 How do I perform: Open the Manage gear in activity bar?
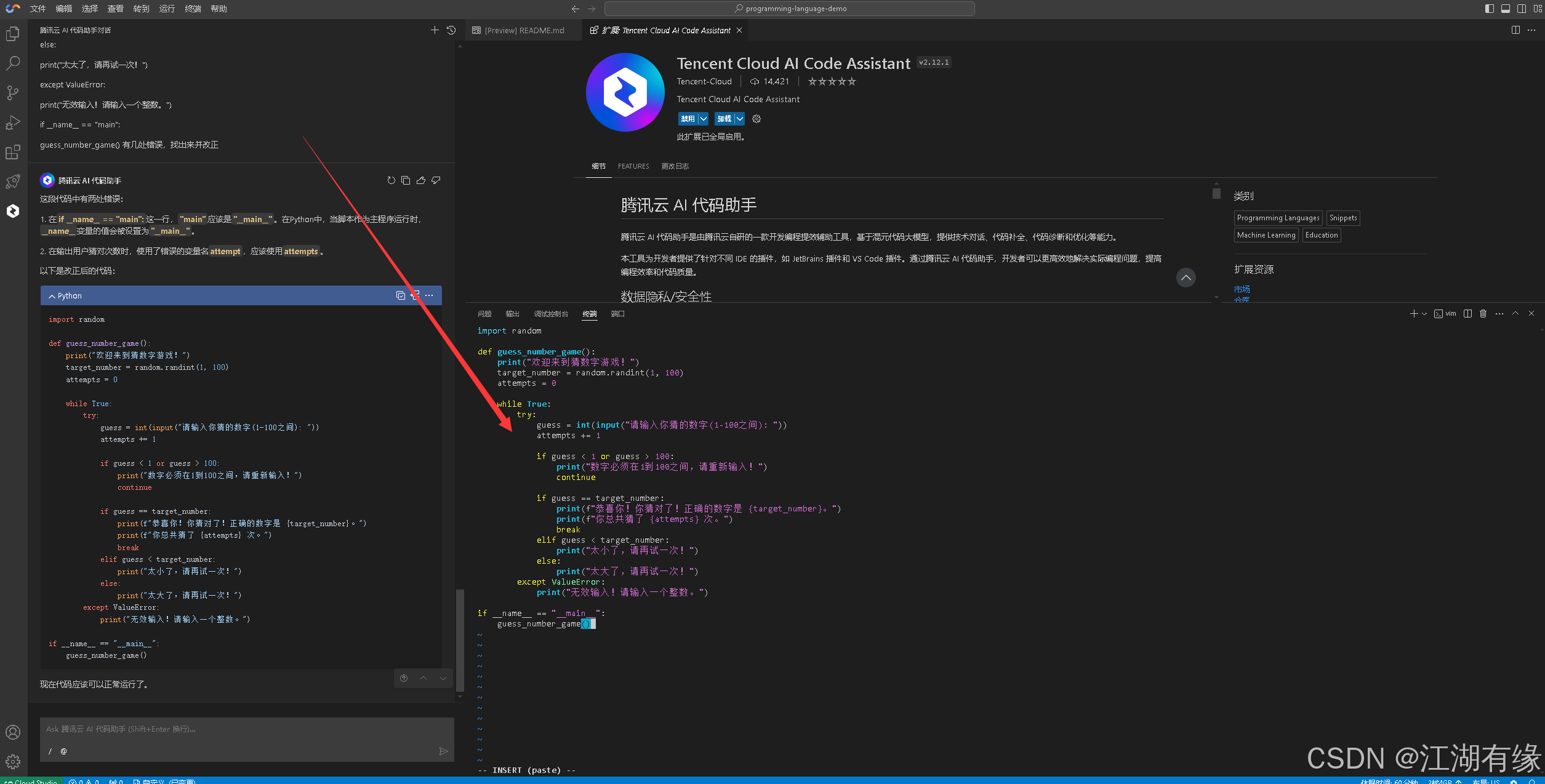click(13, 762)
